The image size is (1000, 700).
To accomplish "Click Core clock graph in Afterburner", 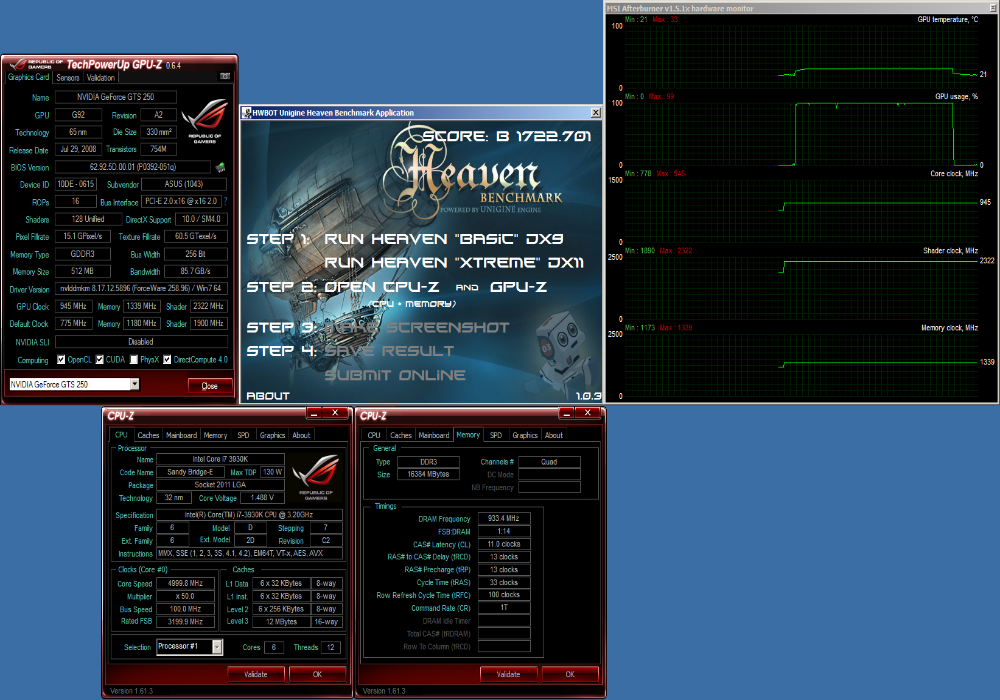I will 801,210.
